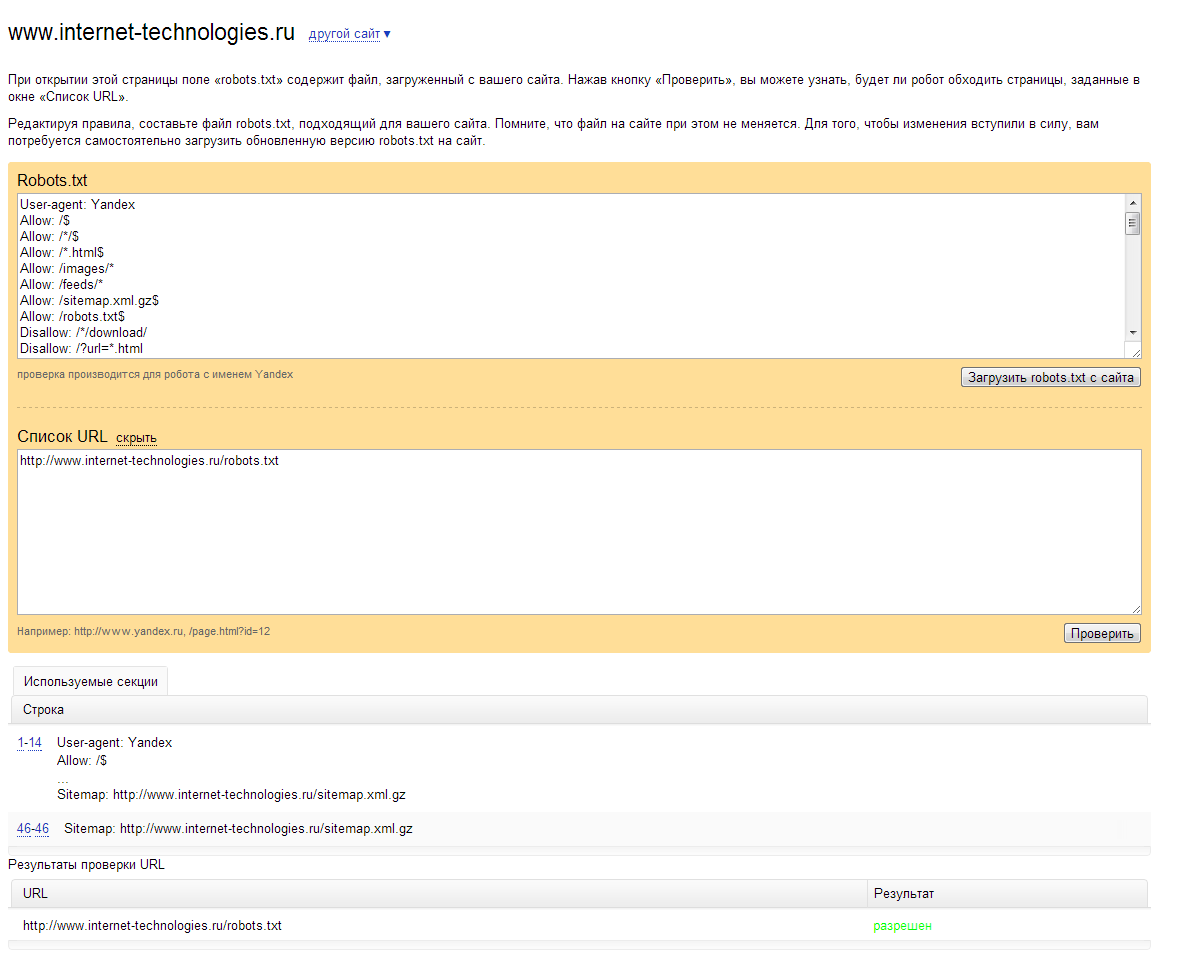The image size is (1180, 971).
Task: Click the 'Результат' column header
Action: tap(903, 893)
